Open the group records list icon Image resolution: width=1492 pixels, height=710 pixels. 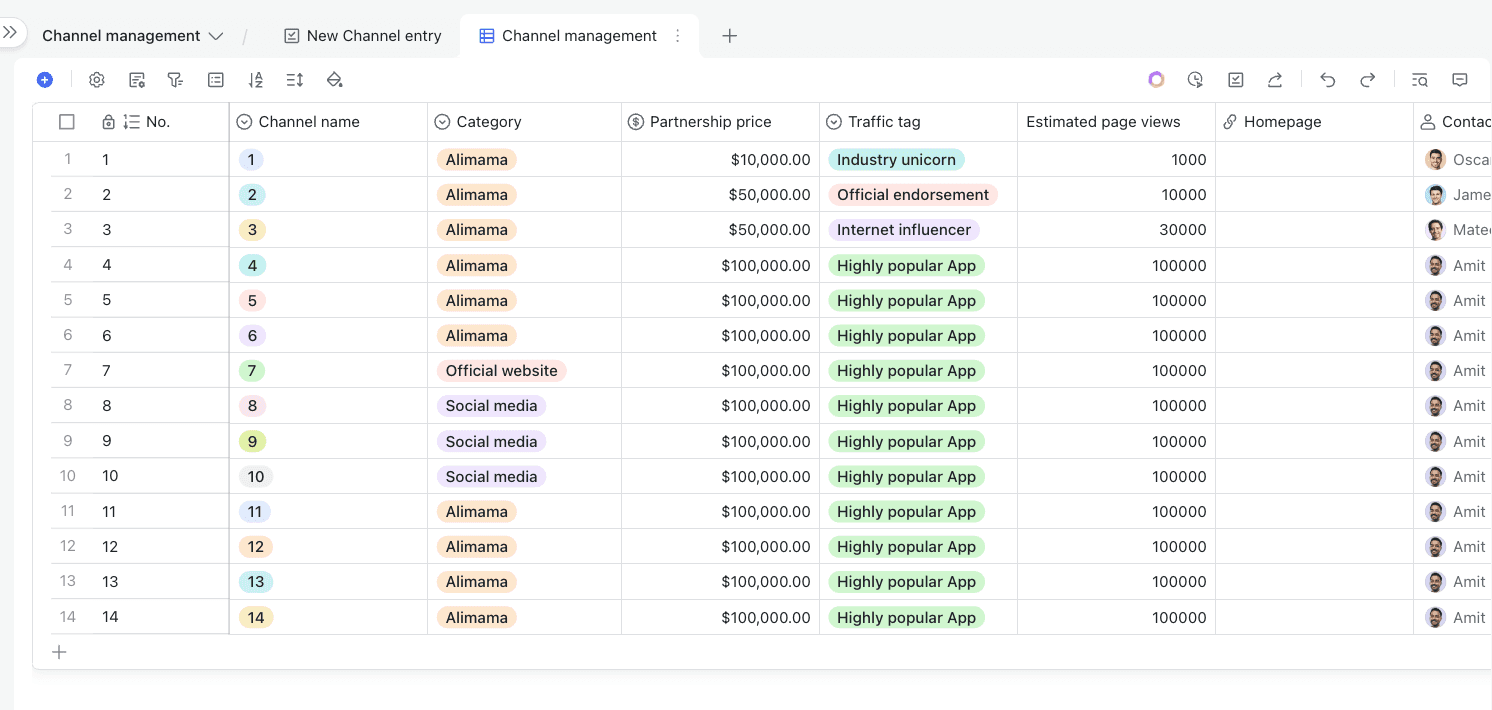pos(215,80)
